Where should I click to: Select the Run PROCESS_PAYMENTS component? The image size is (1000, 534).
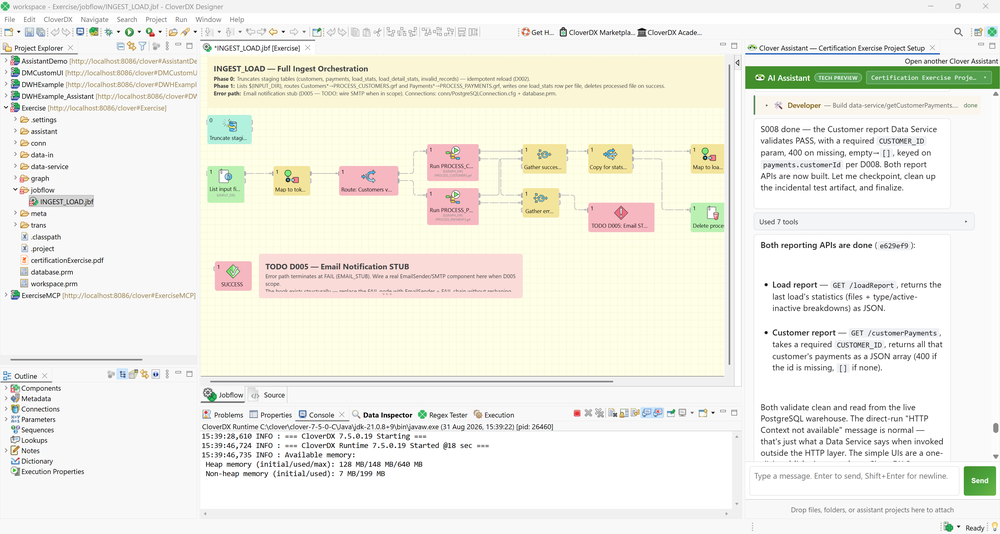[x=453, y=205]
